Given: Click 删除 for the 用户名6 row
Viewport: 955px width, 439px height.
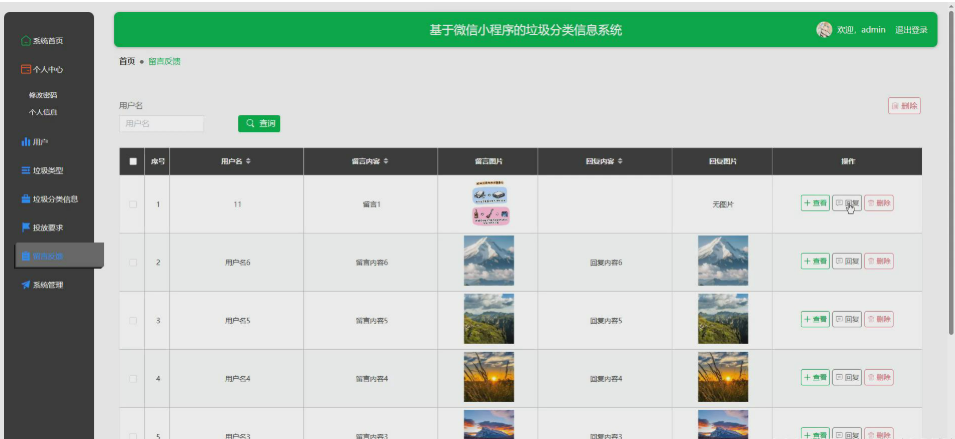Looking at the screenshot, I should tap(879, 261).
